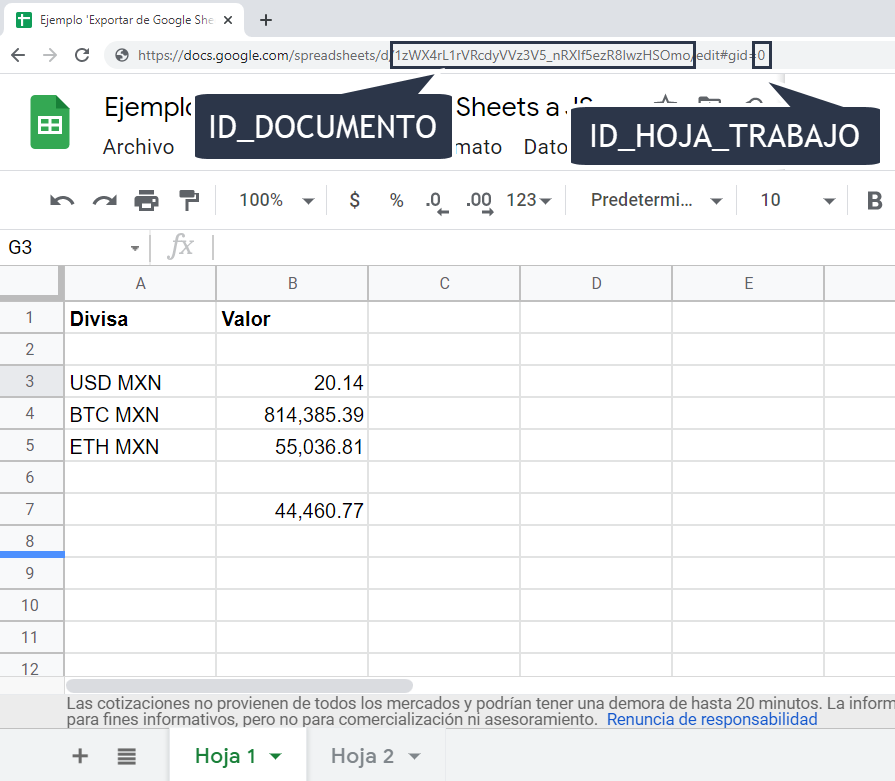Decrease decimal places
Screen dimensions: 895x781
(437, 203)
